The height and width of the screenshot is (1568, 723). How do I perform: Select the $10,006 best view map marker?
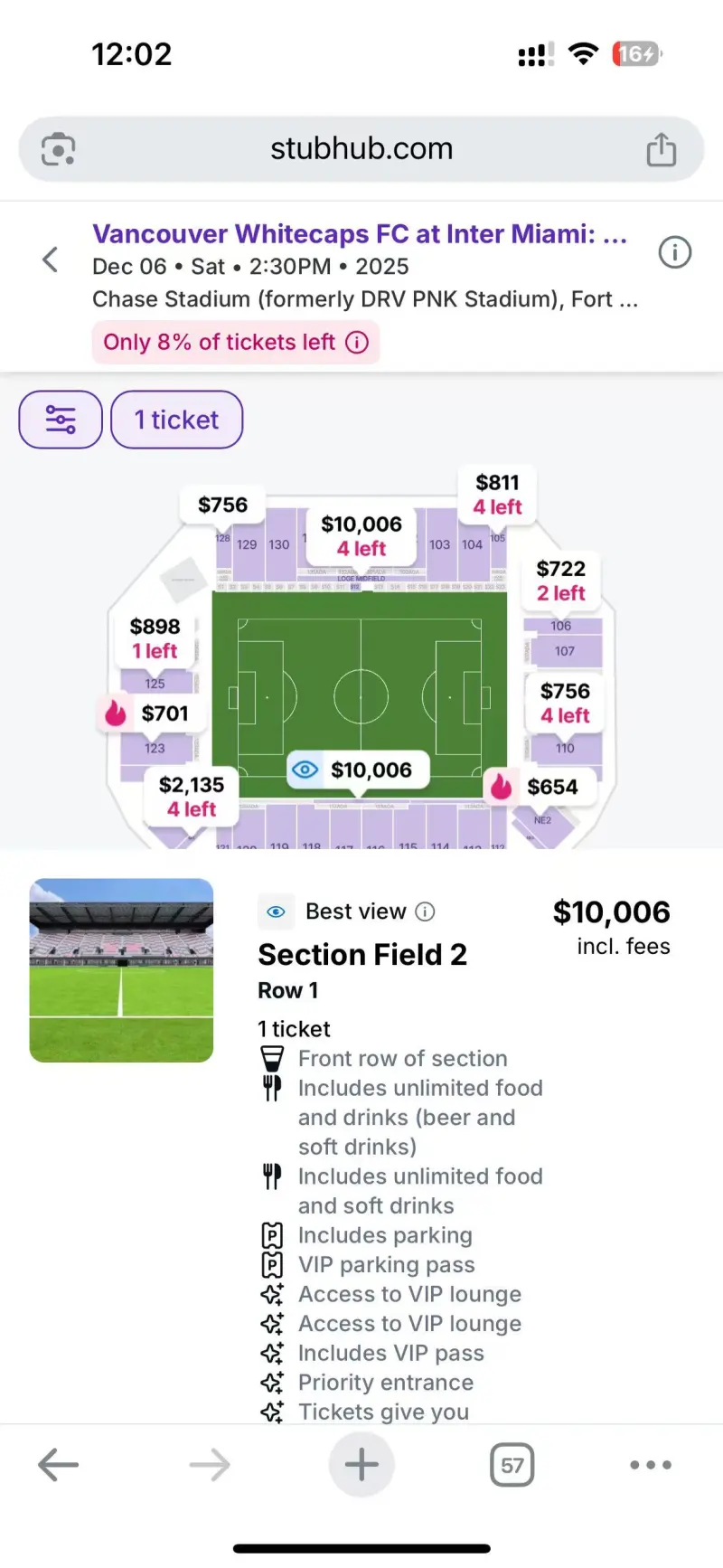point(358,770)
